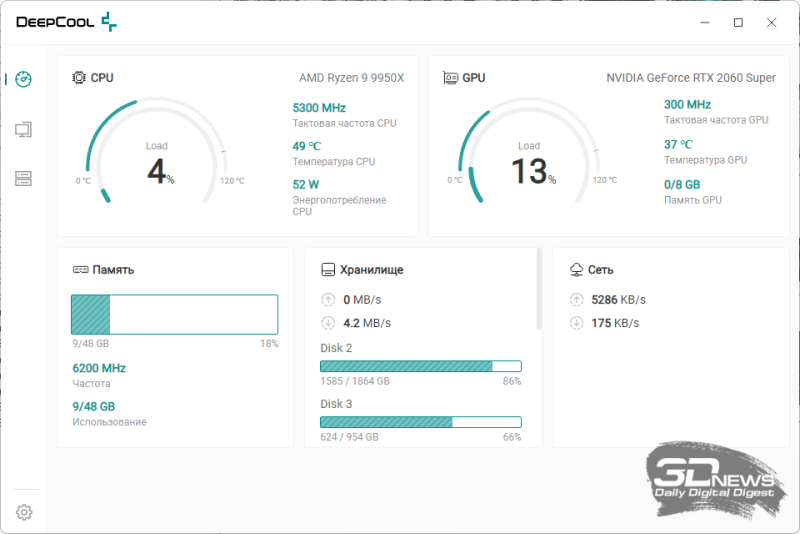Open the dashboard gauge sidebar icon
This screenshot has height=534, width=800.
coord(23,79)
